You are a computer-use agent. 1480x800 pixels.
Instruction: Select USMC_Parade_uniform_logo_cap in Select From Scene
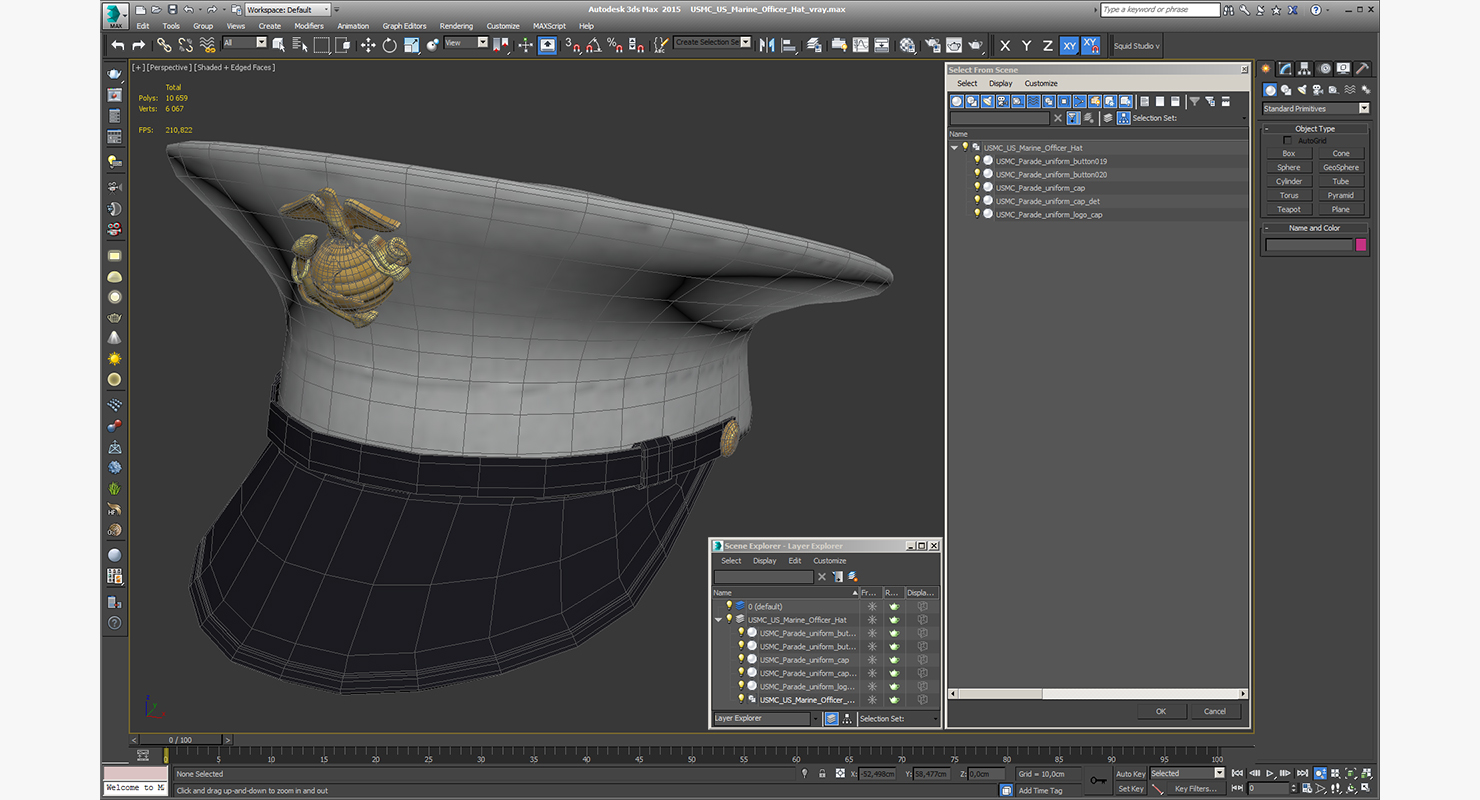[x=1048, y=214]
